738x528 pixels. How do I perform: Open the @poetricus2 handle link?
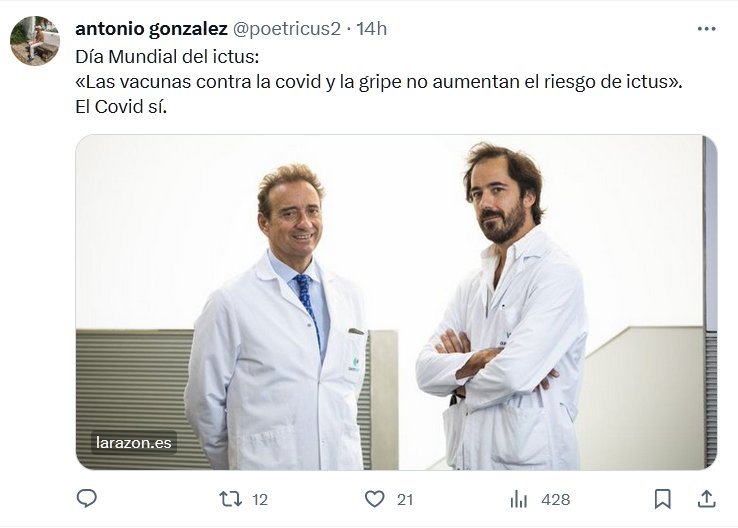coord(286,29)
